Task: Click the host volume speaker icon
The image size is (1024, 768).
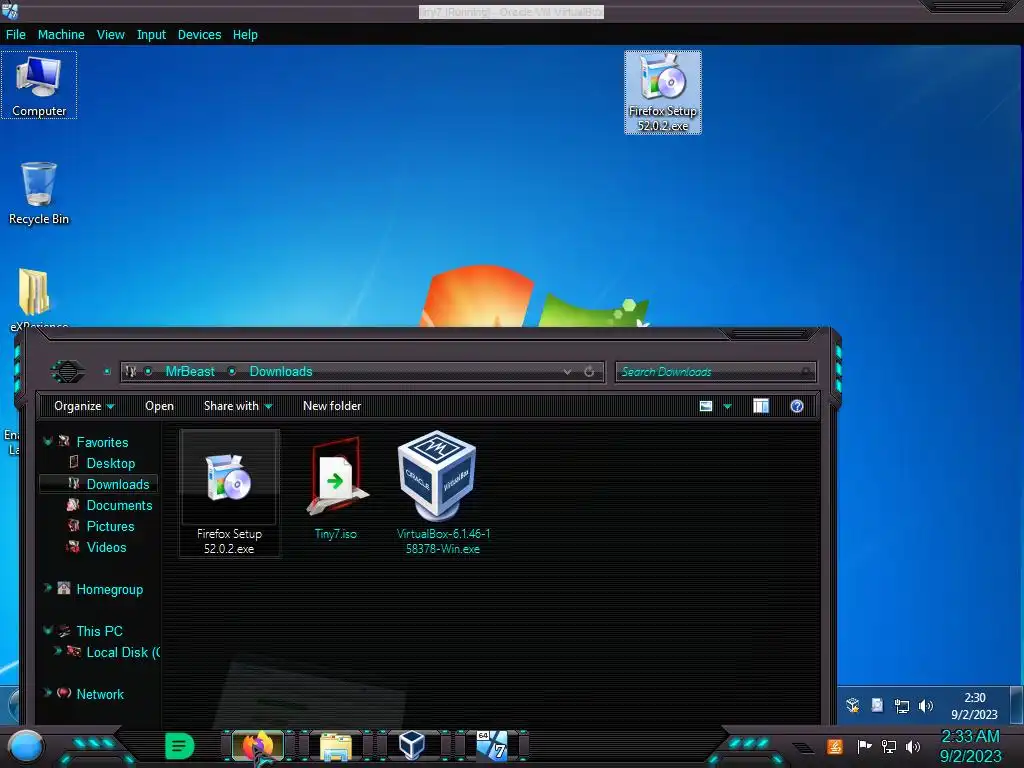Action: tap(913, 746)
